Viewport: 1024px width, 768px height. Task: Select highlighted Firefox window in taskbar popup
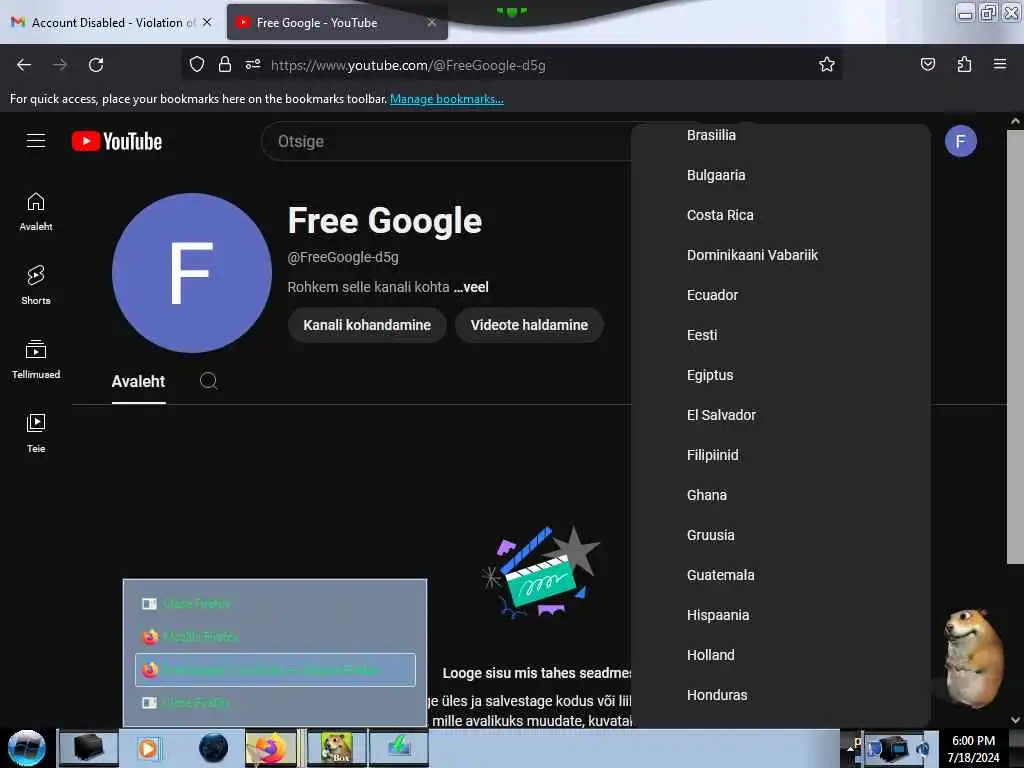(x=275, y=669)
